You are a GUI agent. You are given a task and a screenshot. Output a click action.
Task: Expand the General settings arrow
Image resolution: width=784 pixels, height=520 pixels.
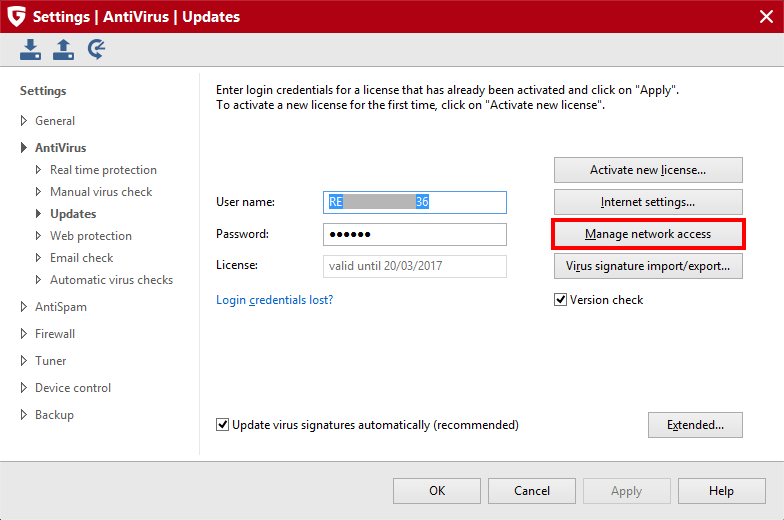(x=24, y=120)
